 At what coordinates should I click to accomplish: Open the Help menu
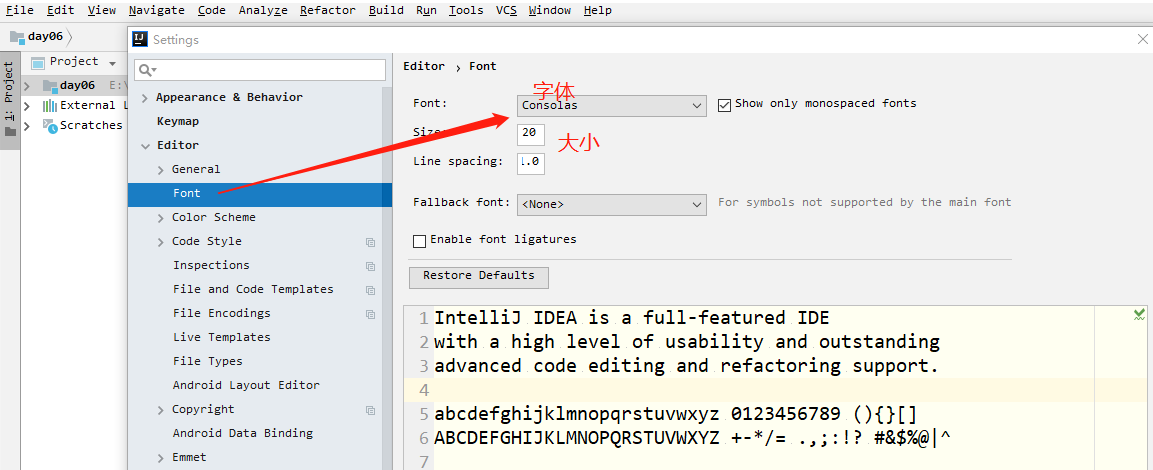tap(598, 10)
